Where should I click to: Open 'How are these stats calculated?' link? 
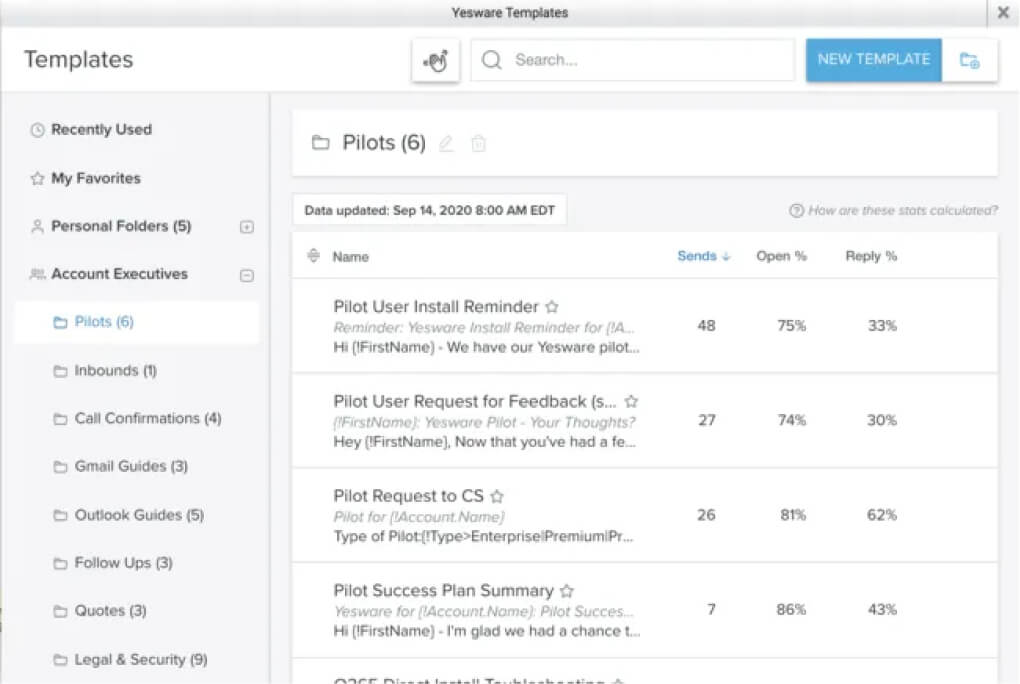[903, 210]
